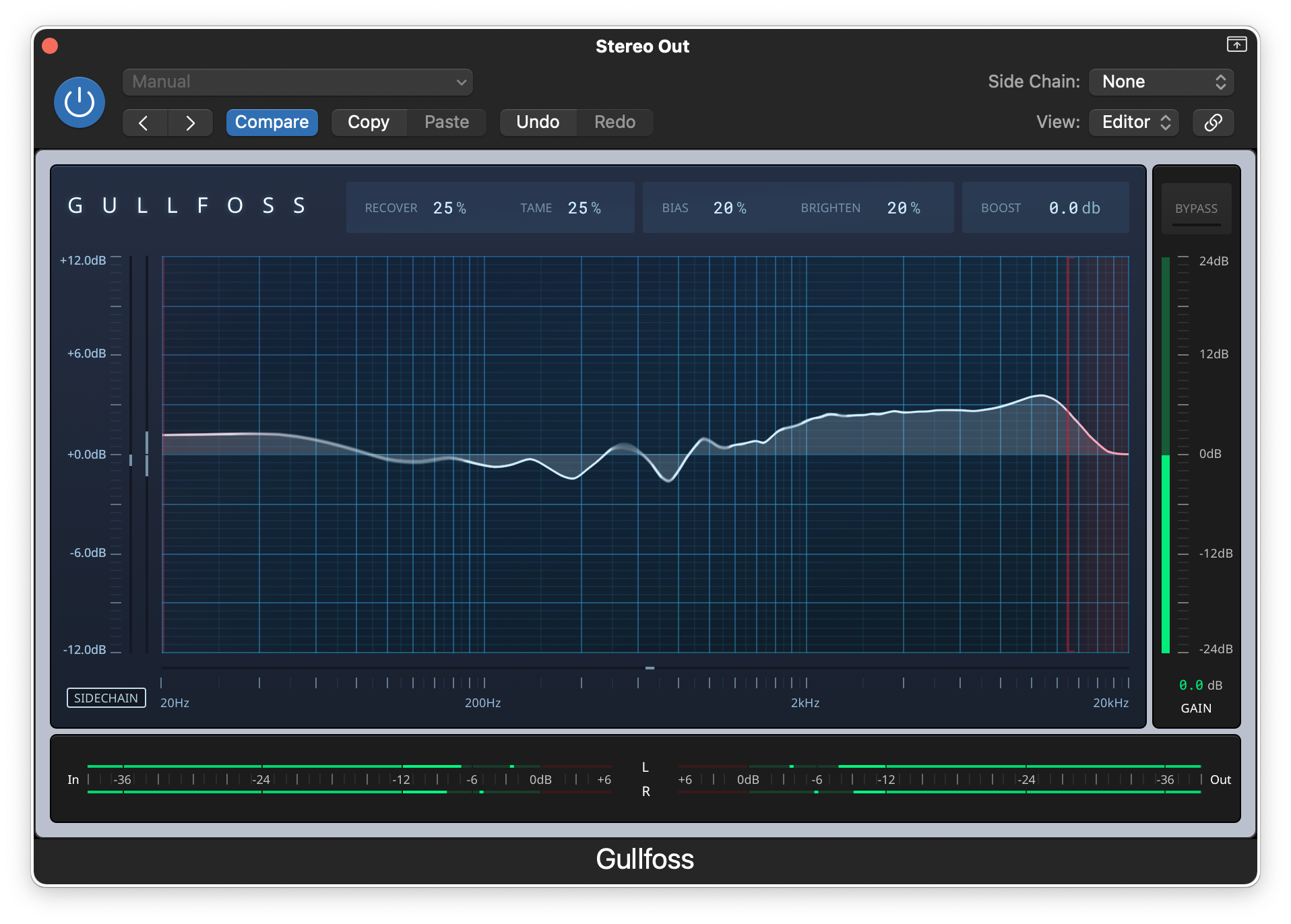Go to previous preset with left arrow

(144, 123)
